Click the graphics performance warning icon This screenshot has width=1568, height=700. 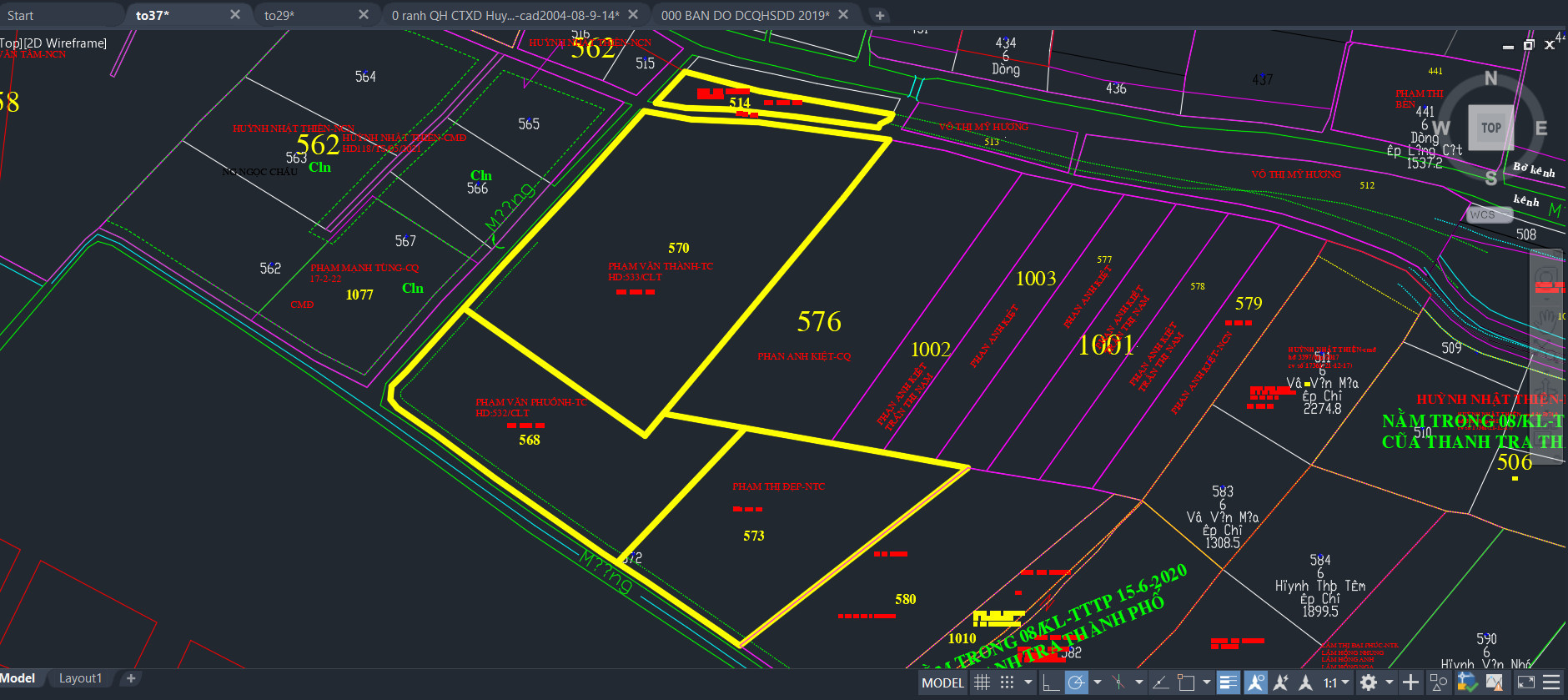click(1495, 682)
